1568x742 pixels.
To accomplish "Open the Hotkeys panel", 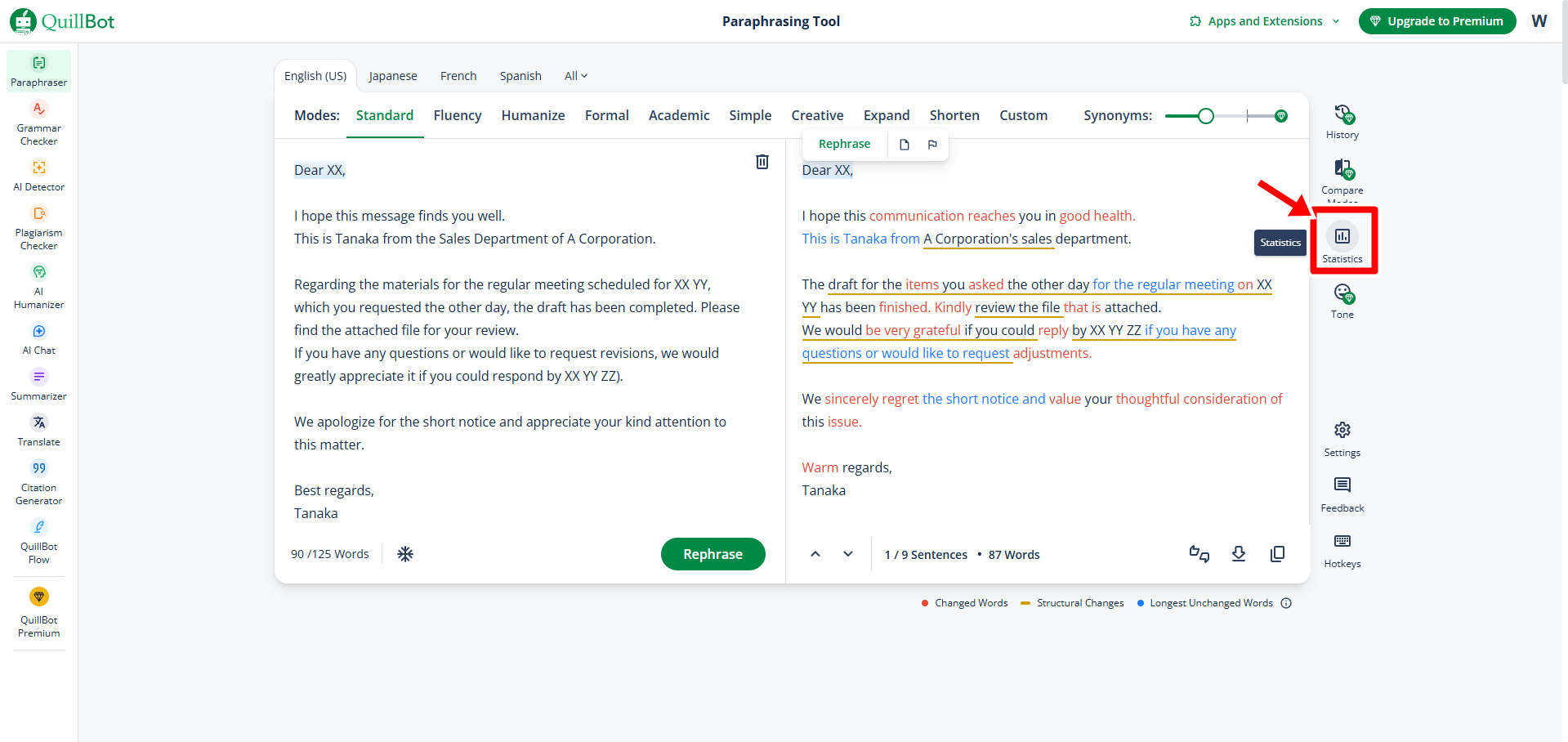I will pyautogui.click(x=1342, y=551).
